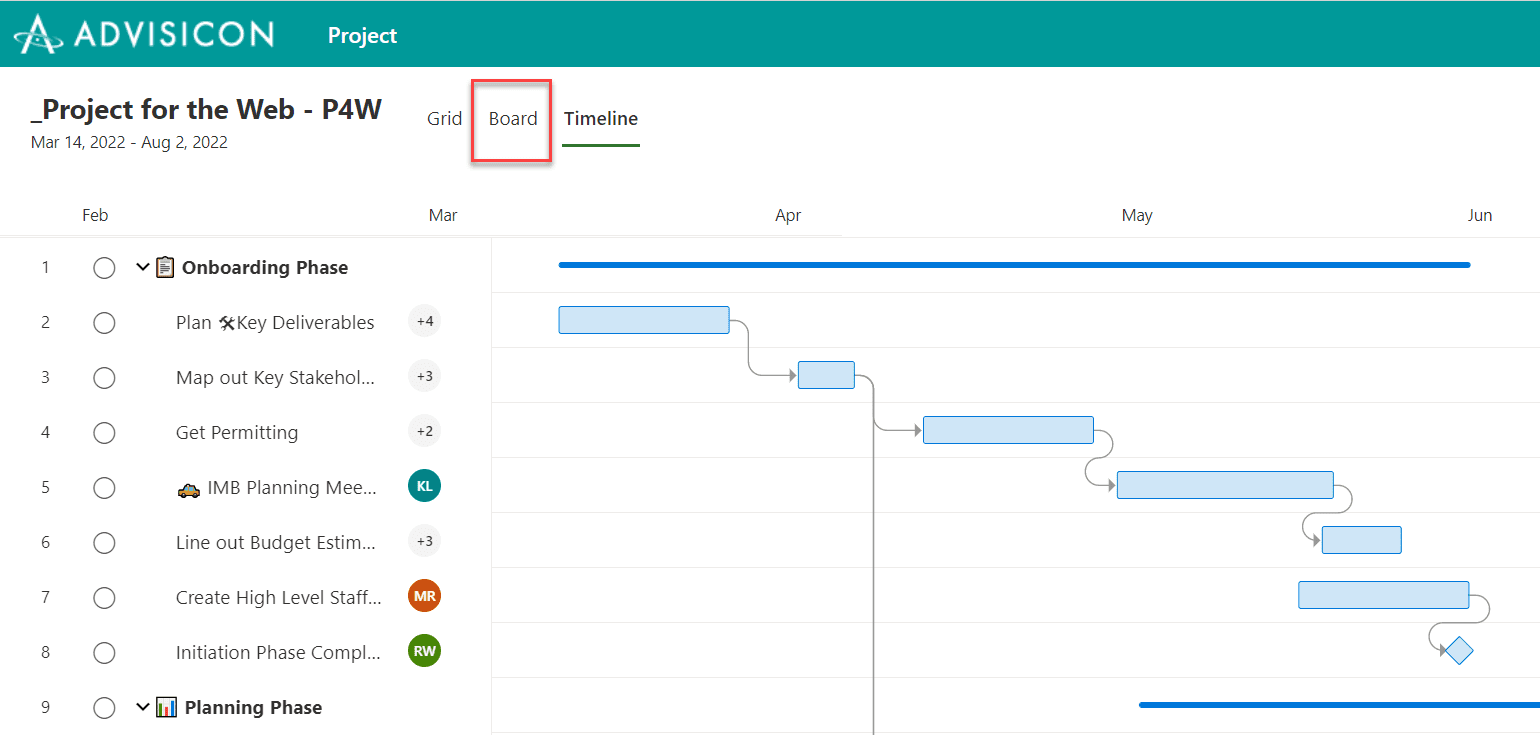1540x735 pixels.
Task: Switch to the Board tab
Action: click(x=513, y=118)
